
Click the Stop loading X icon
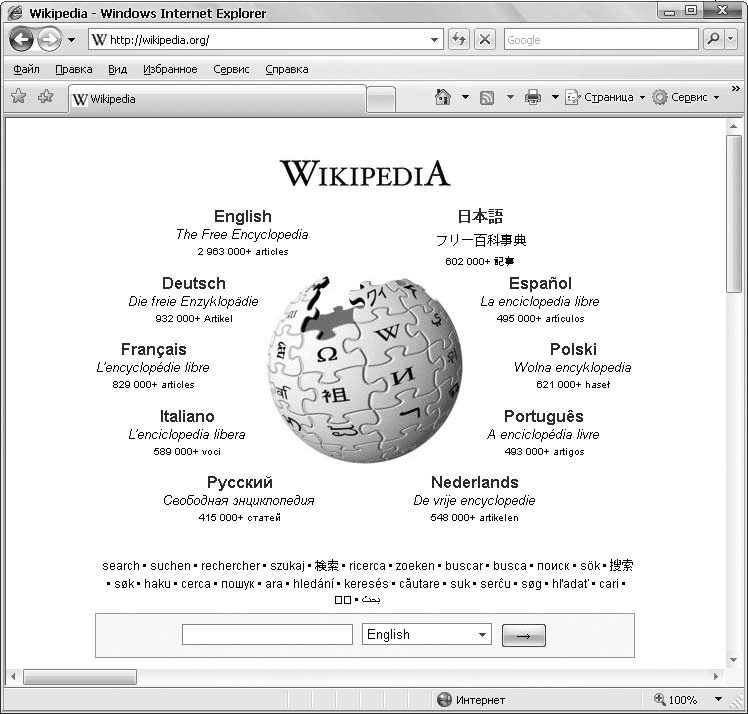(484, 40)
